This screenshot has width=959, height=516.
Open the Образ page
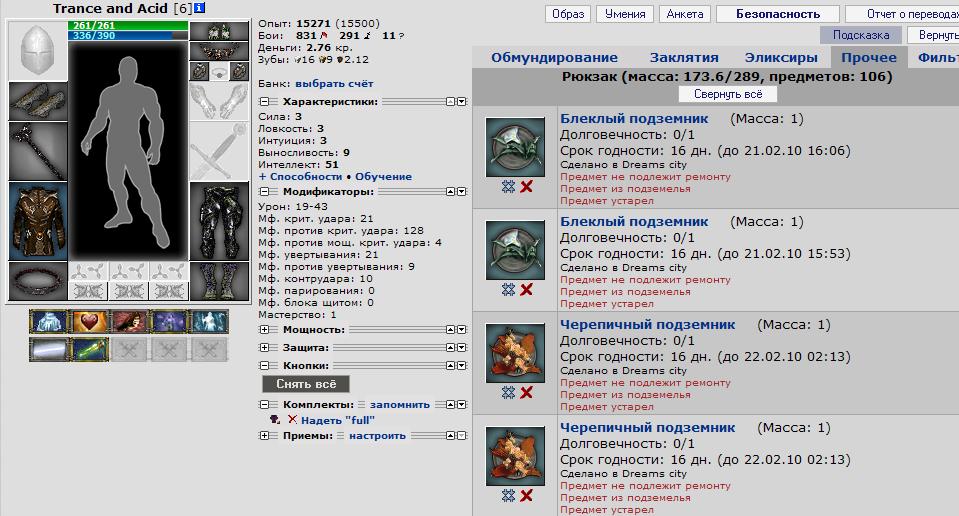[x=568, y=14]
